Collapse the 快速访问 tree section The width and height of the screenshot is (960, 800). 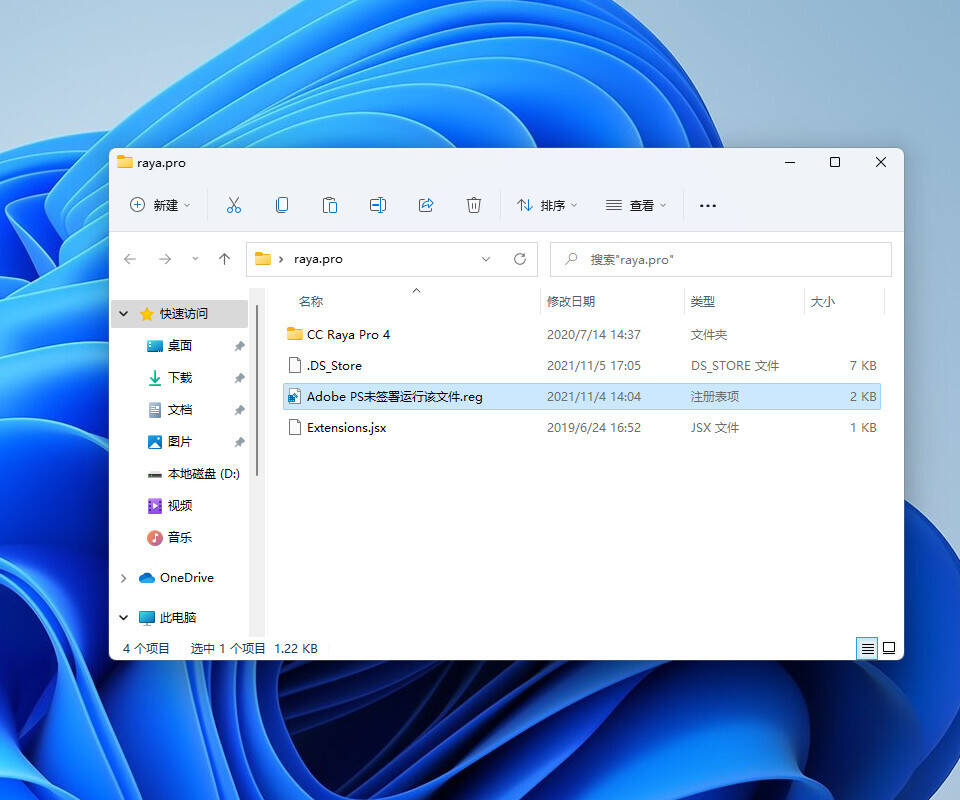click(124, 314)
